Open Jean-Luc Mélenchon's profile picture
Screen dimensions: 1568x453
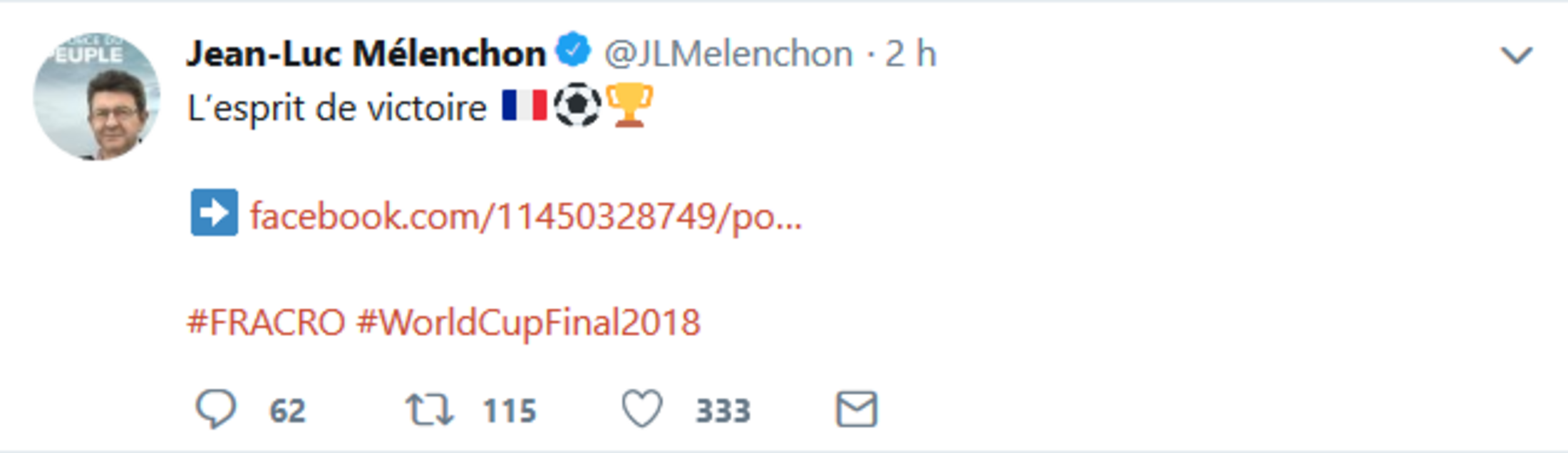point(96,96)
